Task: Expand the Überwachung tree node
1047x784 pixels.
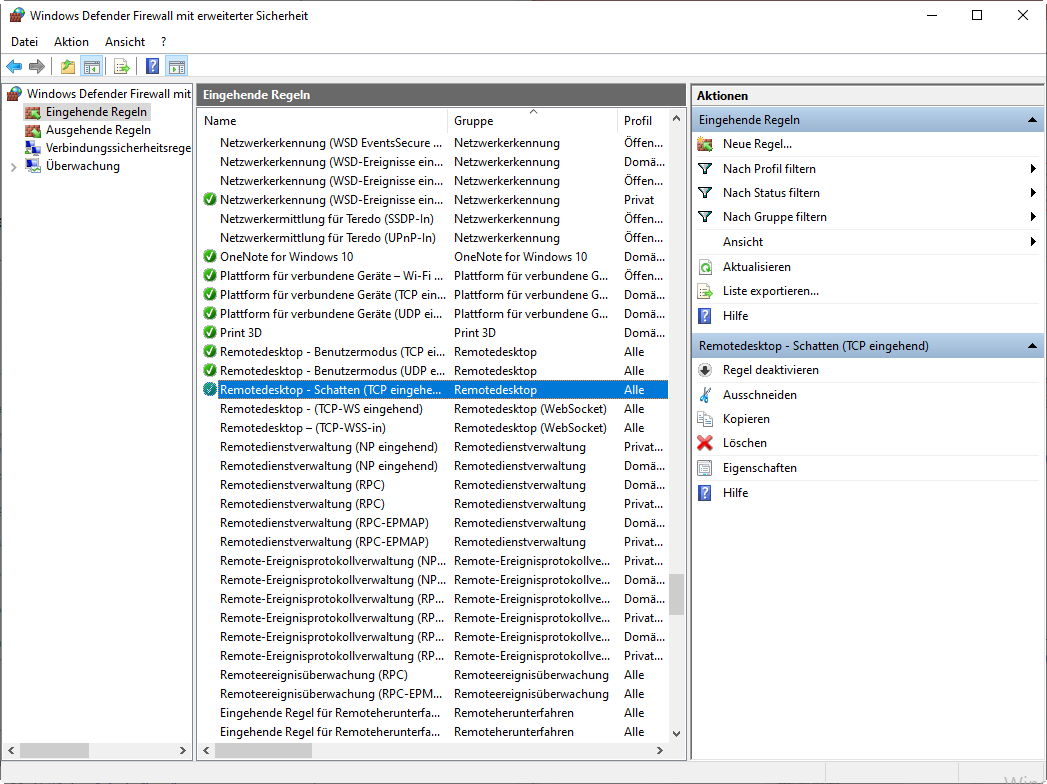Action: click(x=13, y=167)
